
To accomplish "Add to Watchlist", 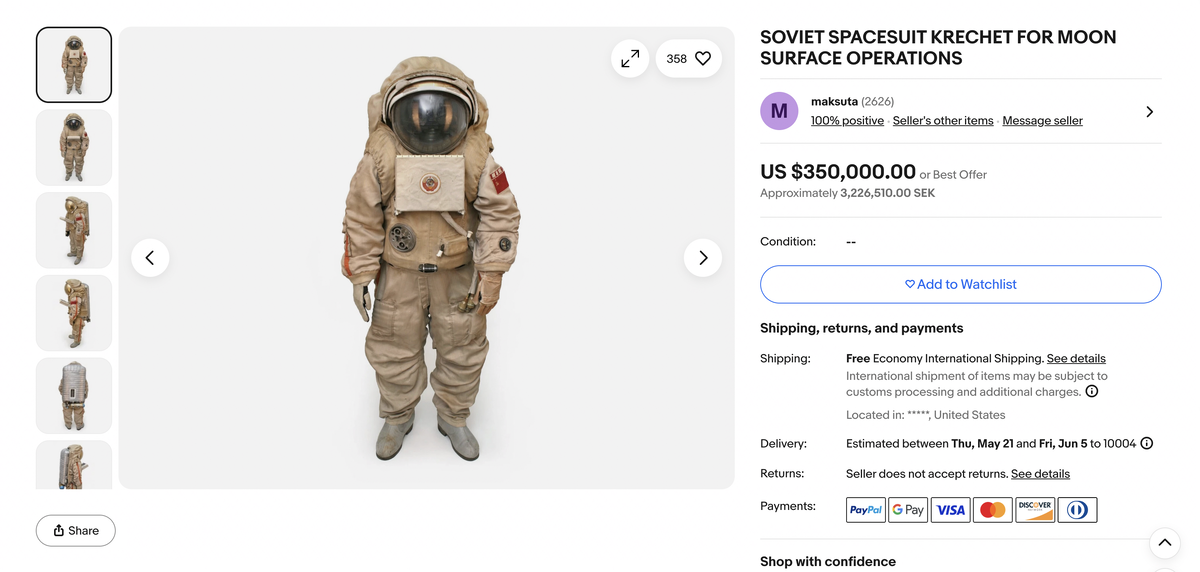I will 960,284.
